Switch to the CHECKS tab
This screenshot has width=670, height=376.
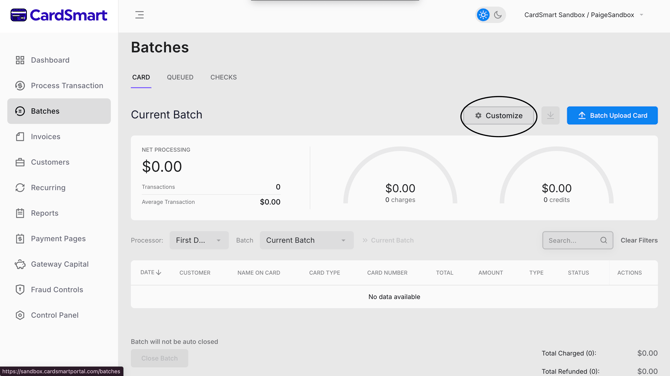click(223, 77)
